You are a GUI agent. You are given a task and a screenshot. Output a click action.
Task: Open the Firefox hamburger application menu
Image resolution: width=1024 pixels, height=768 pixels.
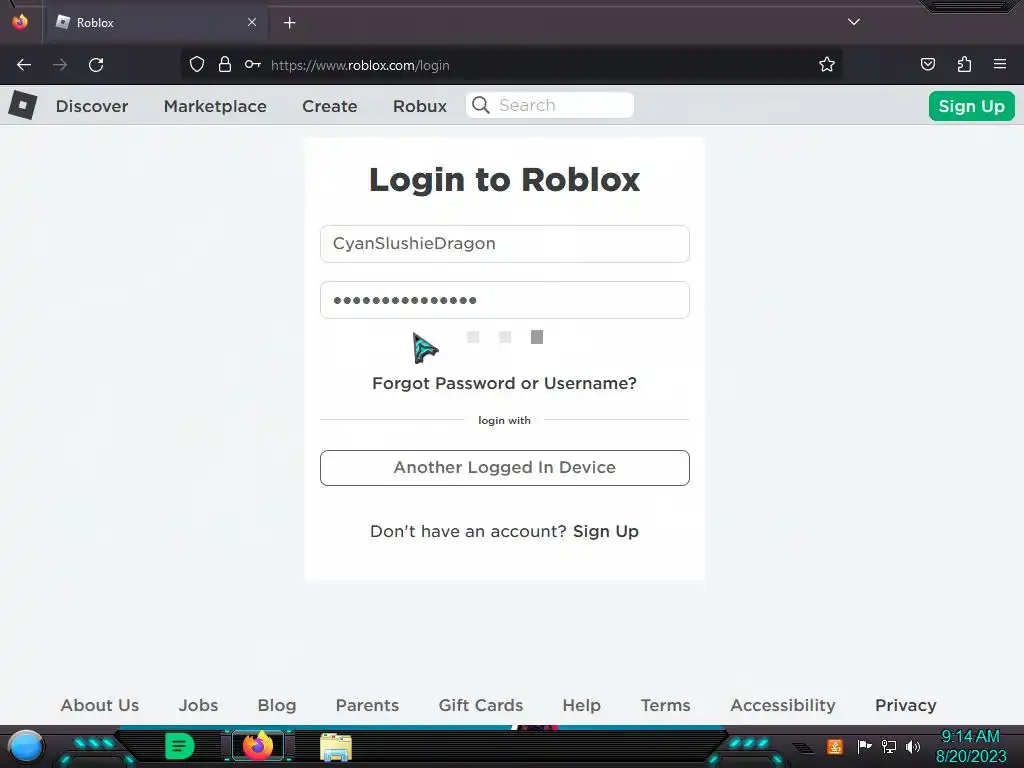(1000, 64)
